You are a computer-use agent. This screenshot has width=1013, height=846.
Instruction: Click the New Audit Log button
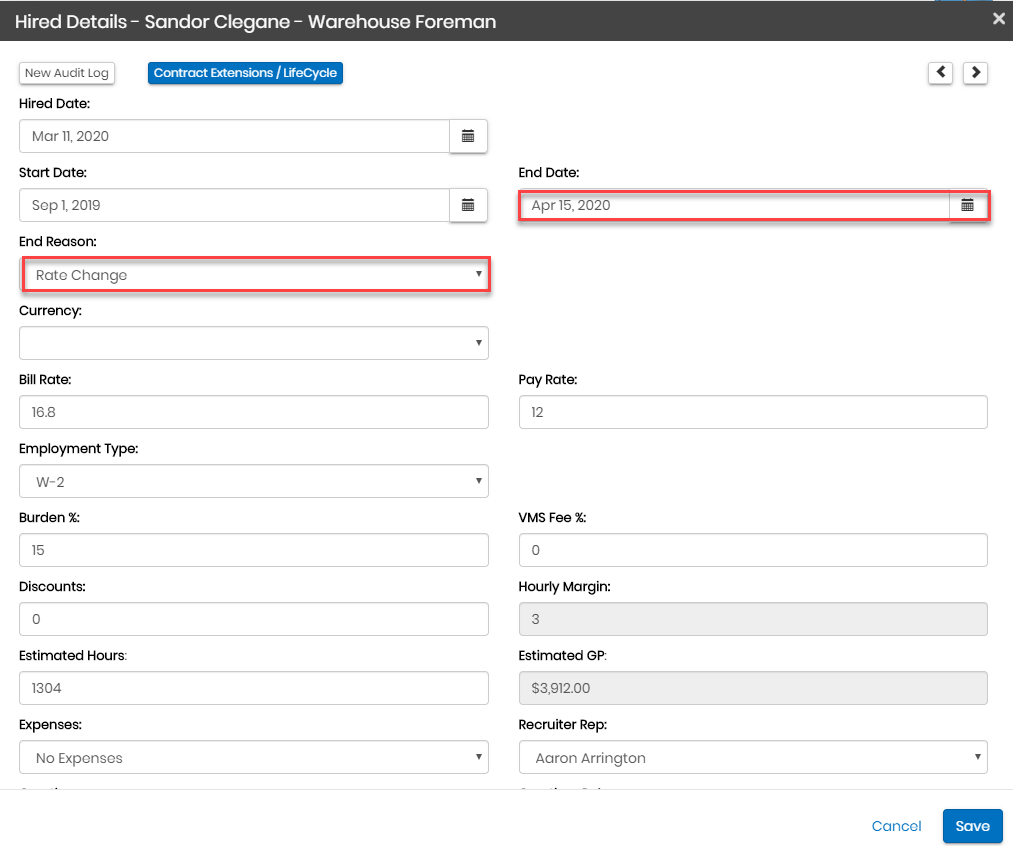[x=67, y=73]
